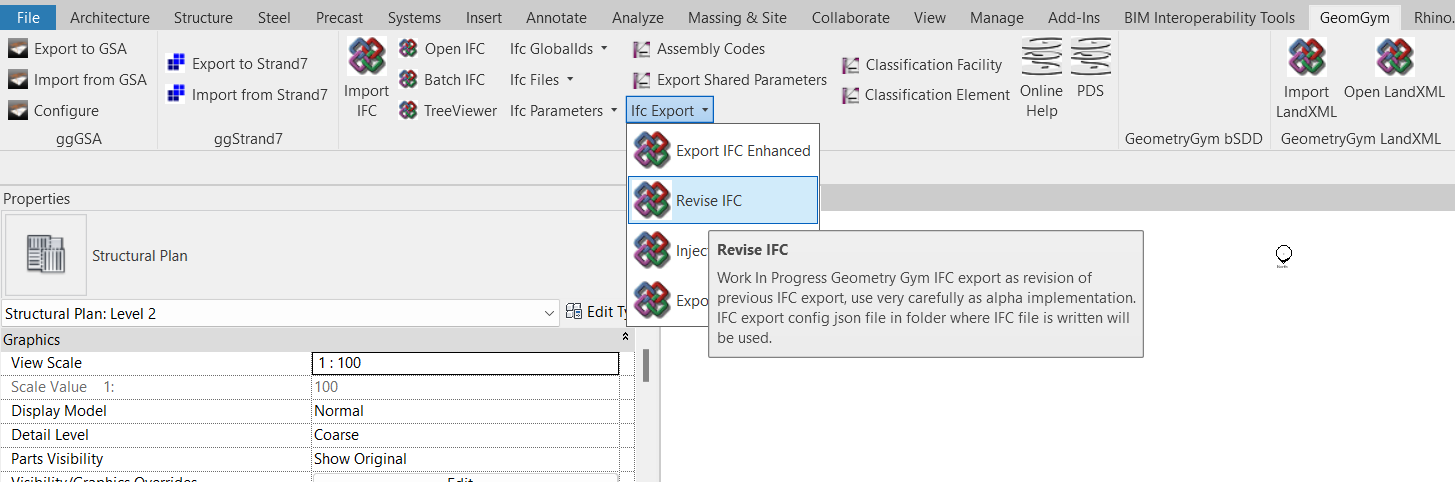Click the View Scale value field
This screenshot has height=482, width=1455.
466,363
